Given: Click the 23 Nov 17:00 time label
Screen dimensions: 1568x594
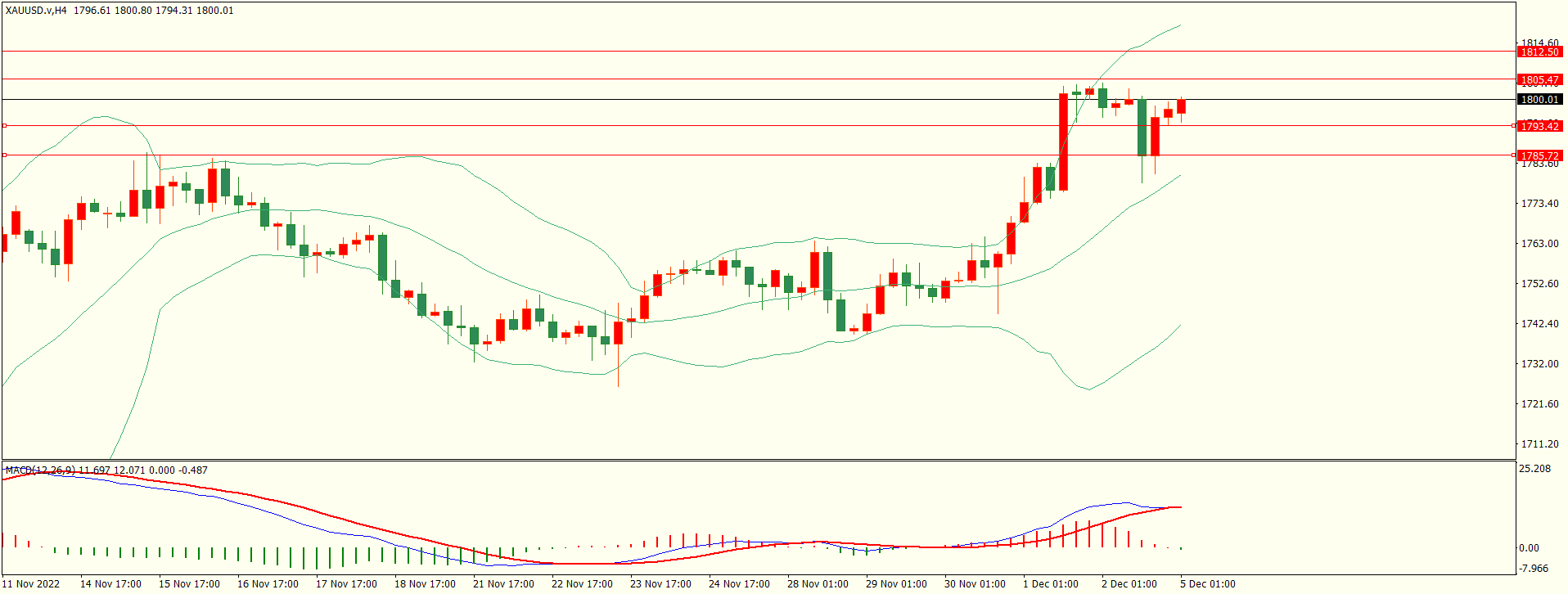Looking at the screenshot, I should (x=660, y=584).
